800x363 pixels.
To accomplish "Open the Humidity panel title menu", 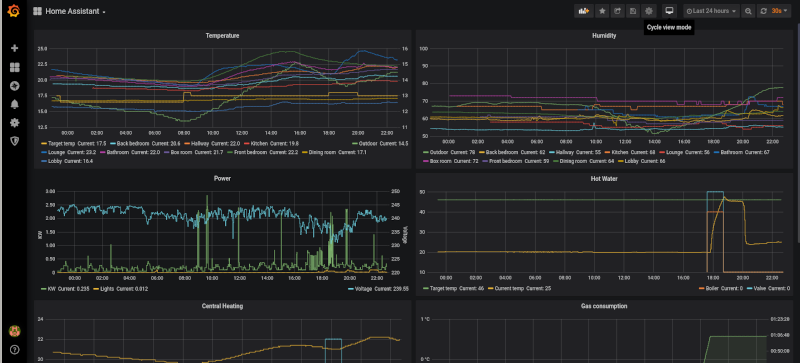I will (604, 36).
